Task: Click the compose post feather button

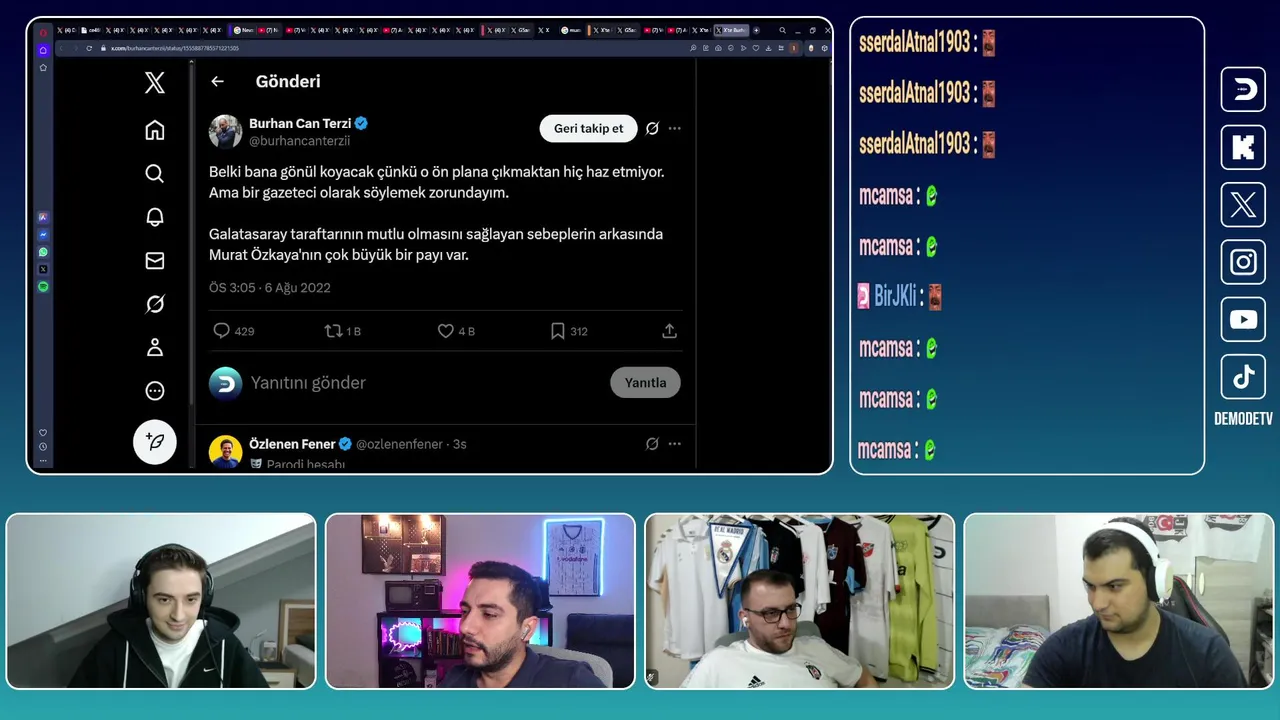Action: tap(155, 442)
